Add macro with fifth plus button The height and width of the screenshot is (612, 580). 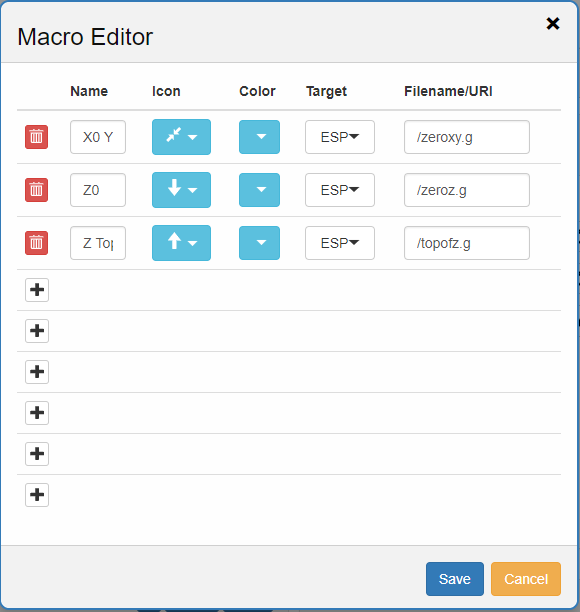coord(37,454)
